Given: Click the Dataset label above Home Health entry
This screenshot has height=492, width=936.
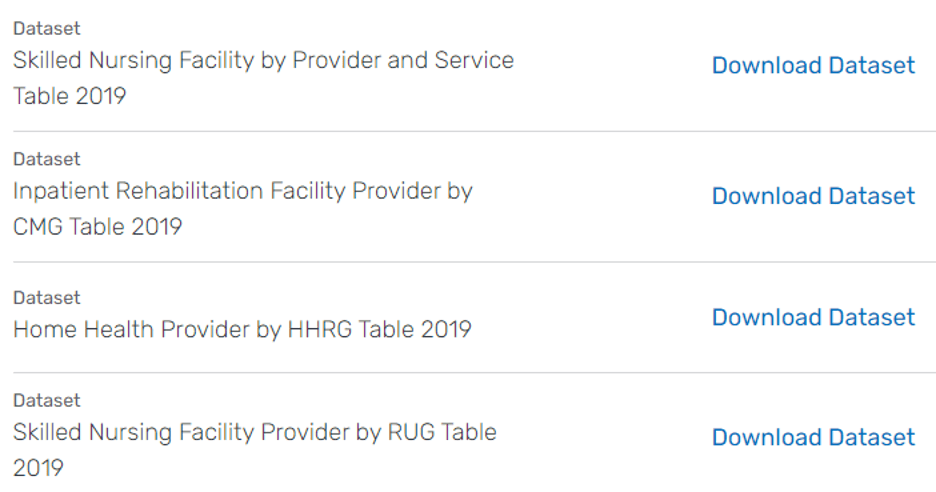Looking at the screenshot, I should 47,298.
